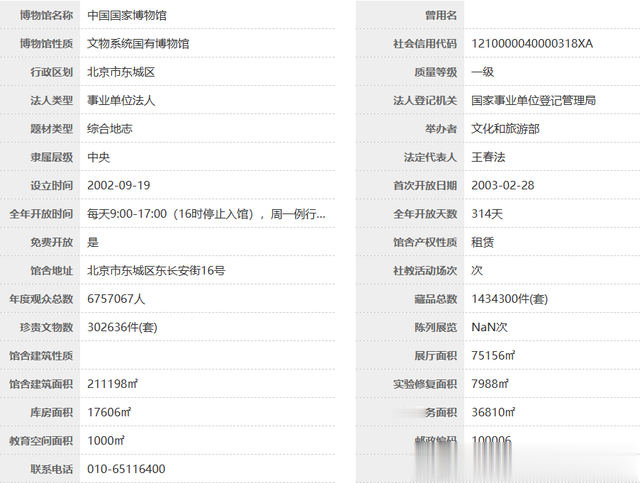Select address 北京市东城区东长安街16号
This screenshot has height=483, width=640.
coord(156,271)
